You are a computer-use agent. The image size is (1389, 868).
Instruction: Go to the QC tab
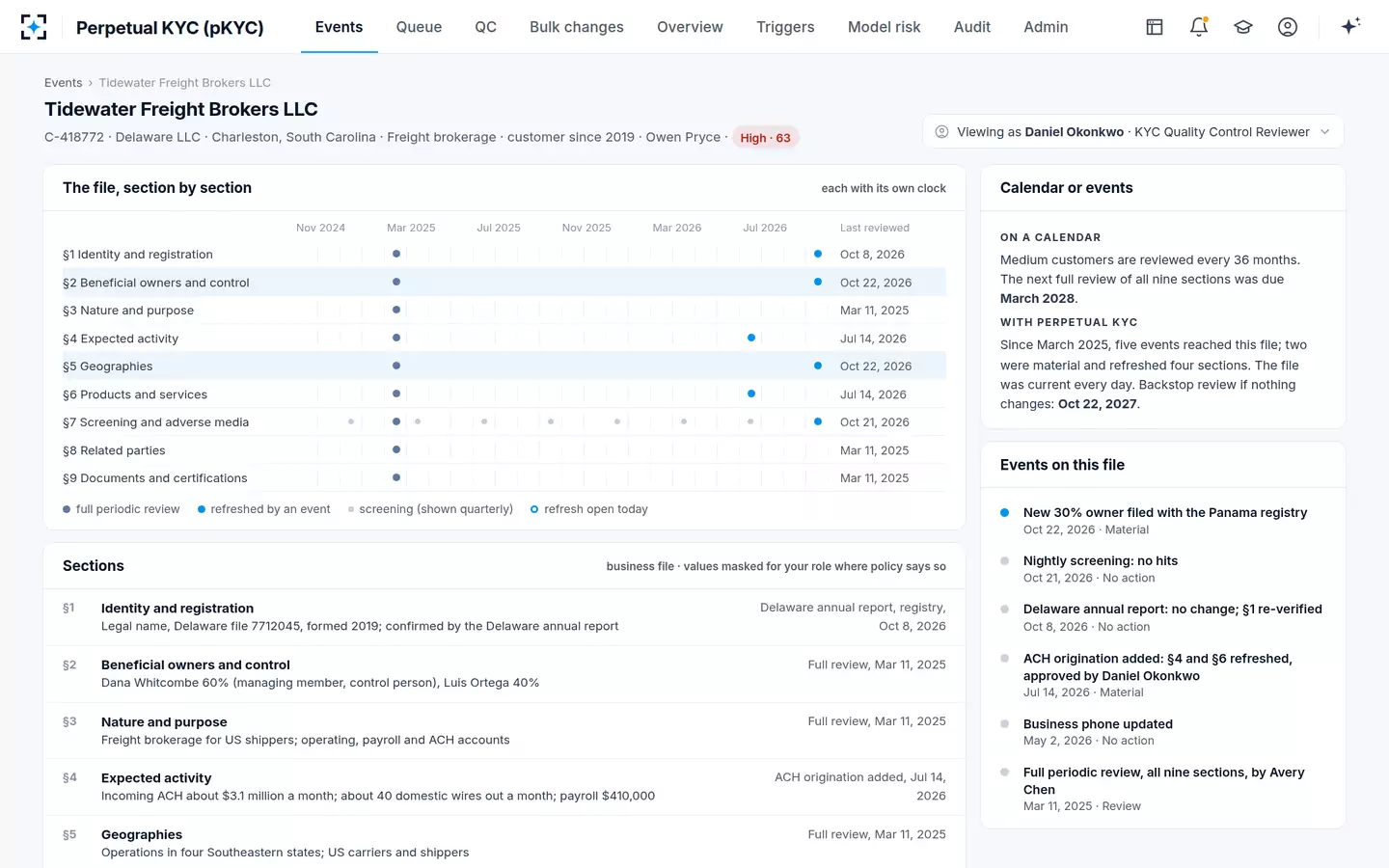(485, 27)
